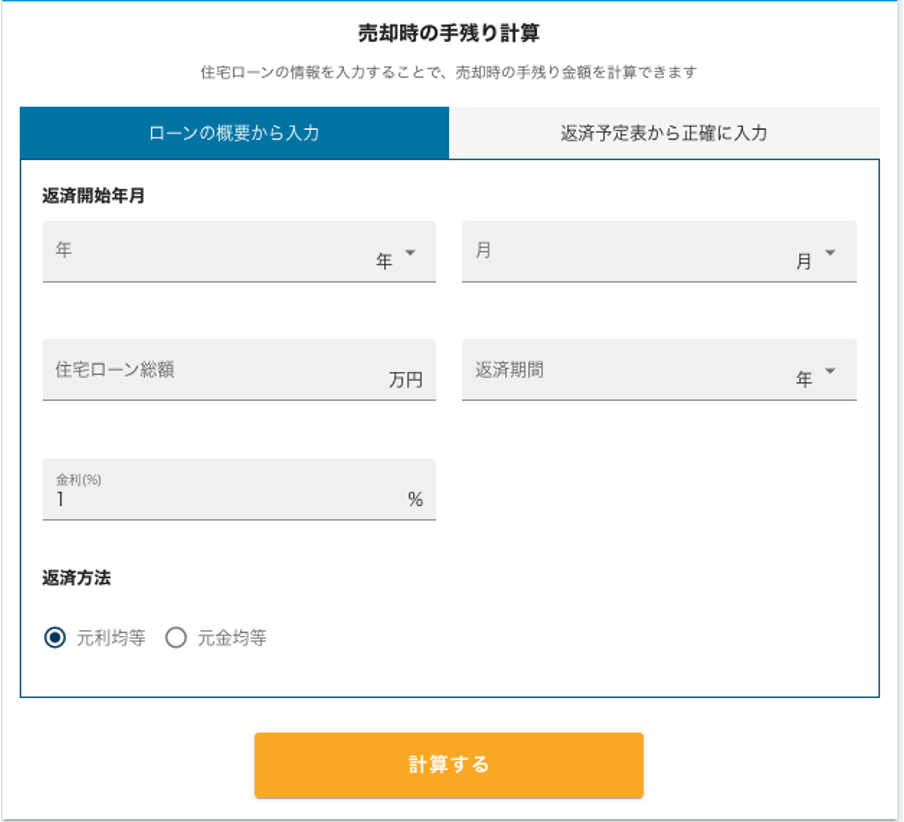Select the ローンの概要から入力 tab
This screenshot has width=904, height=822.
tap(235, 132)
